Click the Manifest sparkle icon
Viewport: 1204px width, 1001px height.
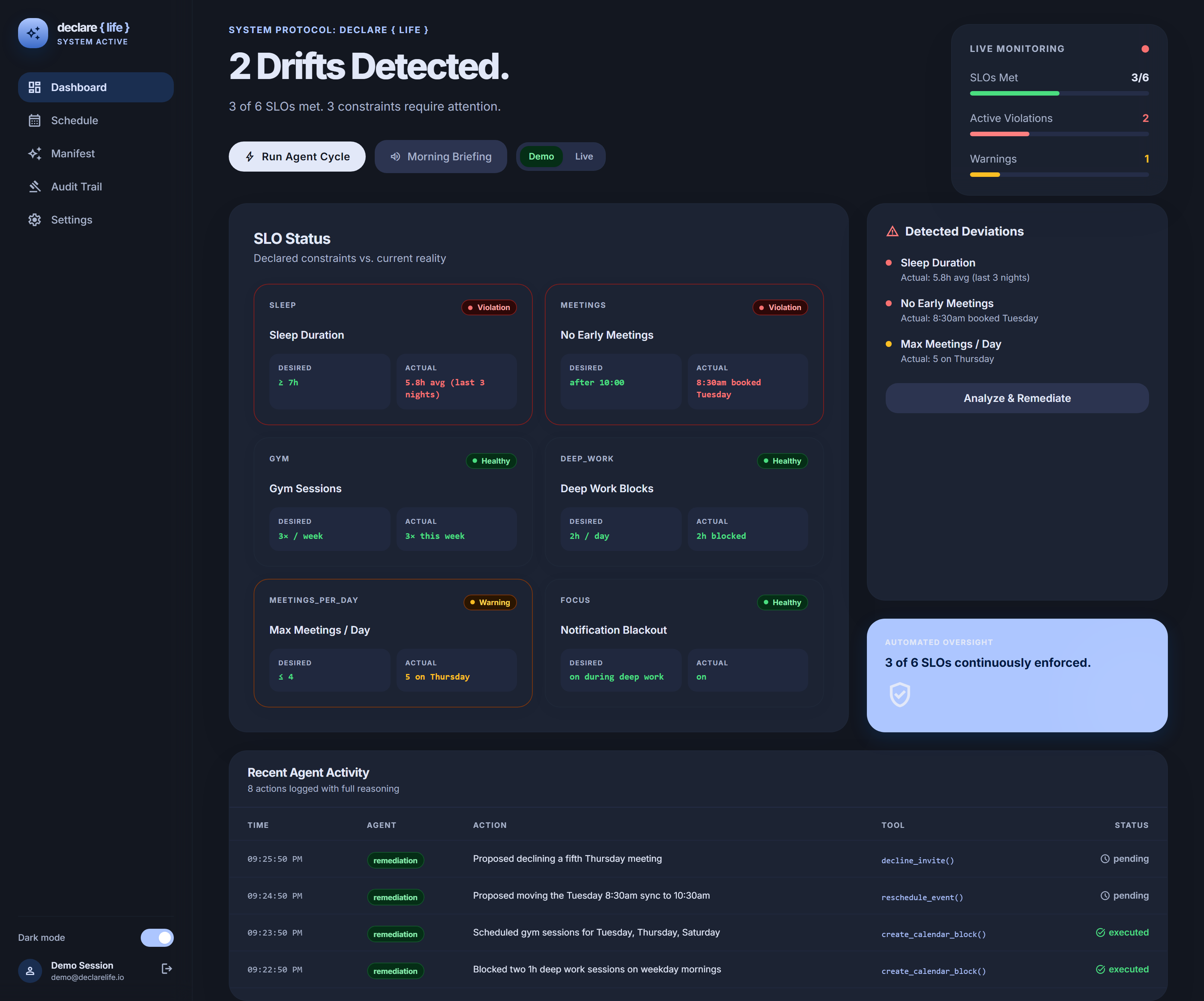click(x=34, y=154)
